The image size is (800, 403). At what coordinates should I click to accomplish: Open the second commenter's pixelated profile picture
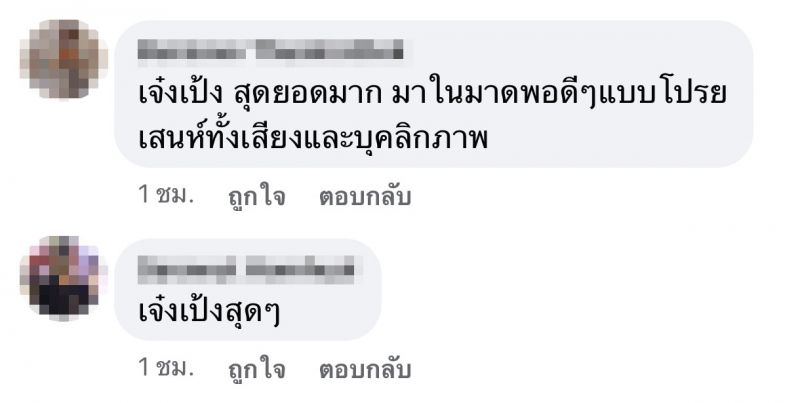(64, 279)
